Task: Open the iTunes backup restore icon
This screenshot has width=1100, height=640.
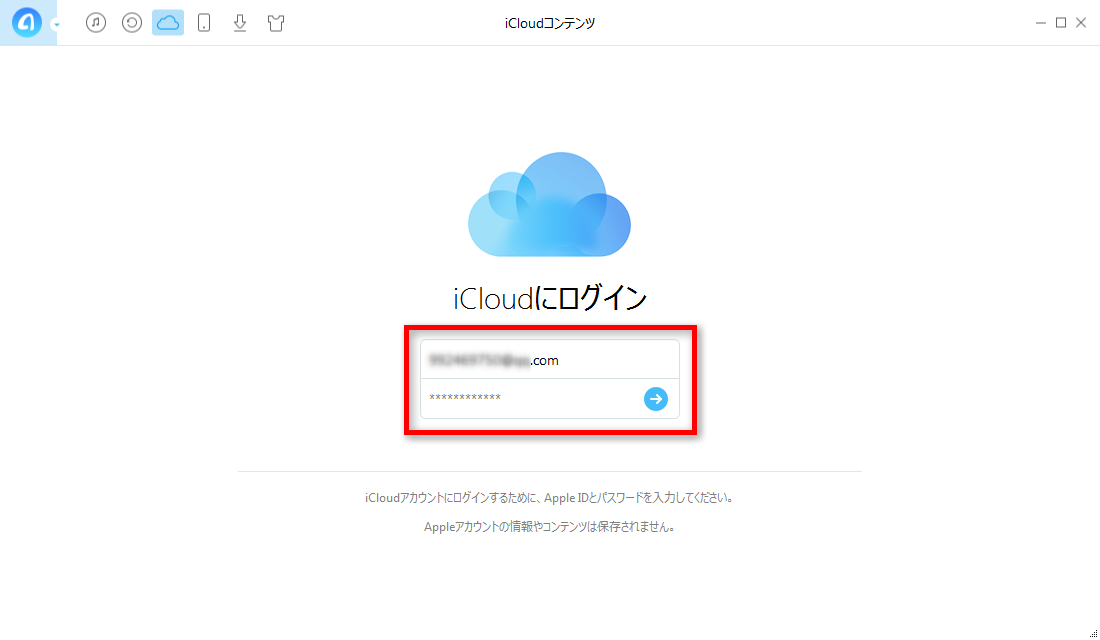Action: pos(132,22)
